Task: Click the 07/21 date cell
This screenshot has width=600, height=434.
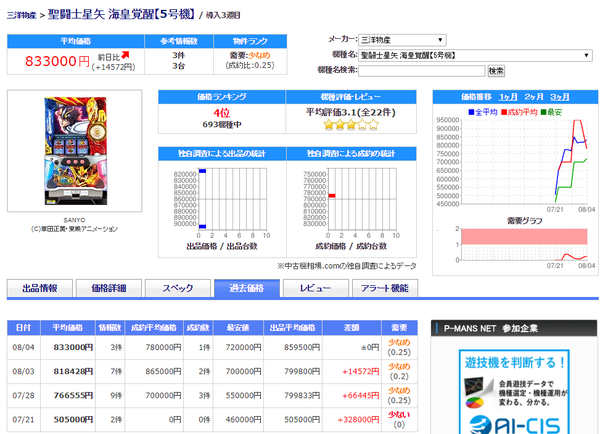Action: coord(24,419)
